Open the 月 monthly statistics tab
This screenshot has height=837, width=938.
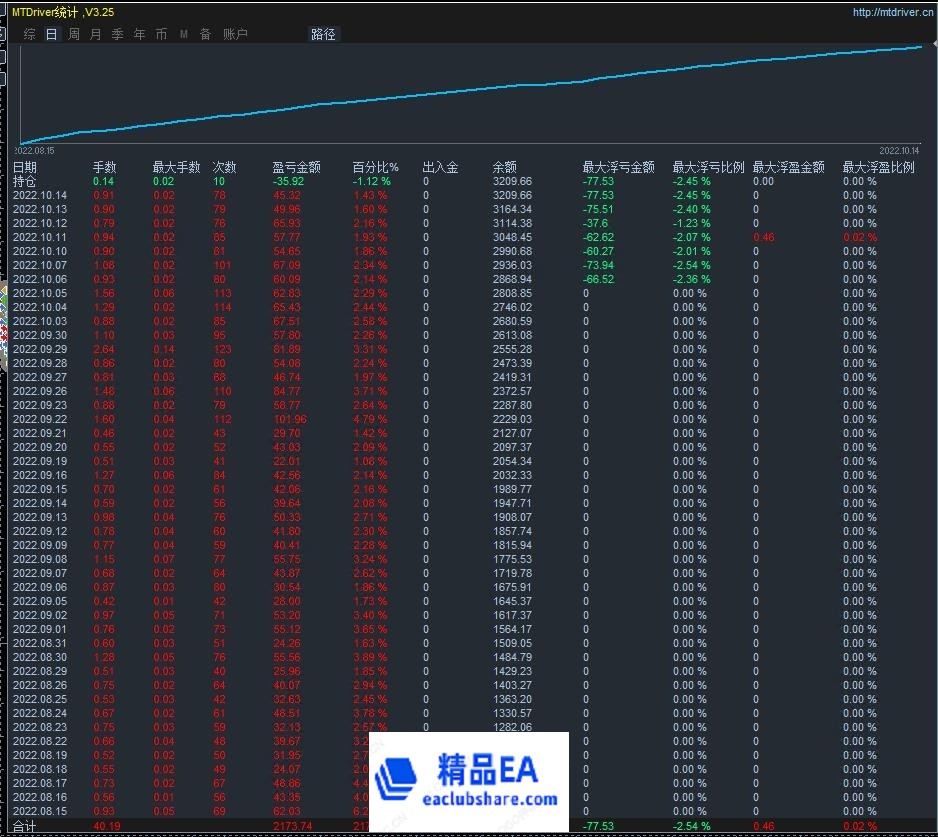tap(95, 34)
